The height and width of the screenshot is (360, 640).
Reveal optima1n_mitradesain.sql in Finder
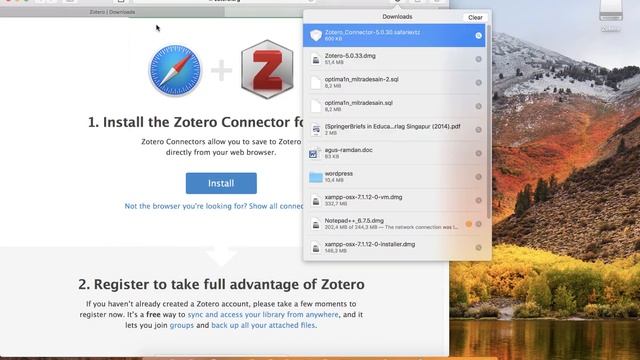click(478, 107)
